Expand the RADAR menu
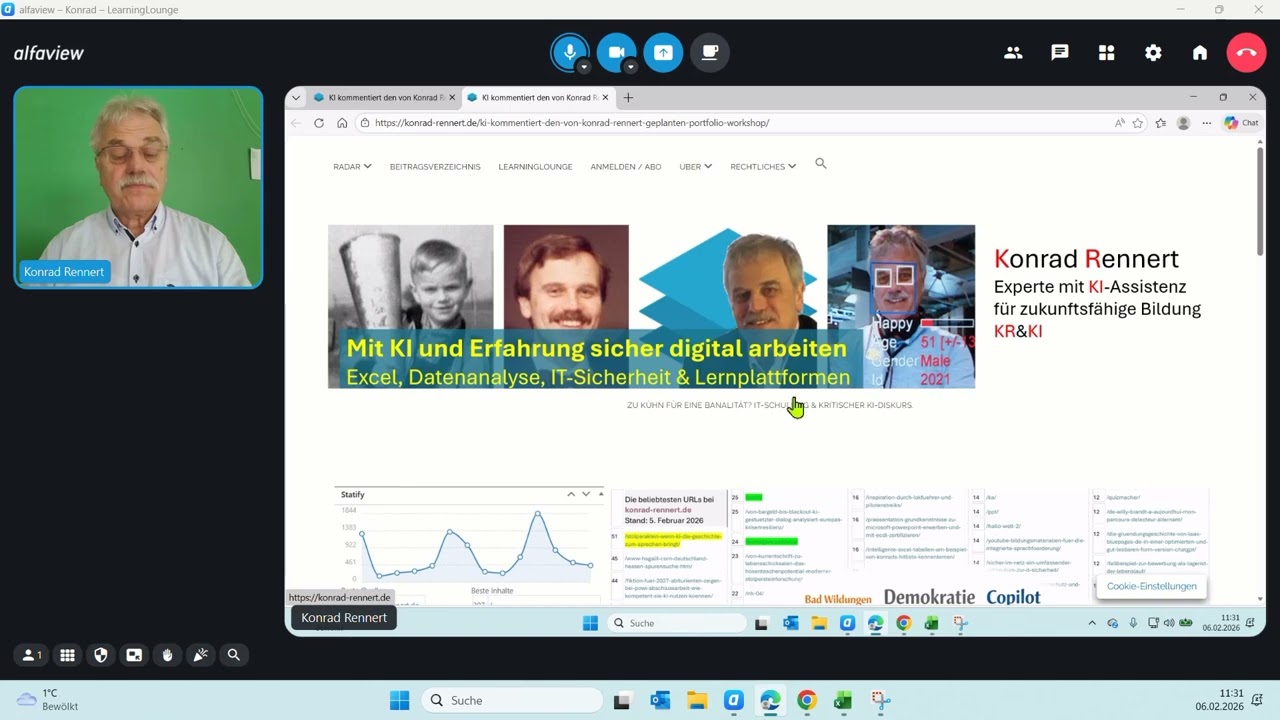The image size is (1280, 720). click(352, 167)
